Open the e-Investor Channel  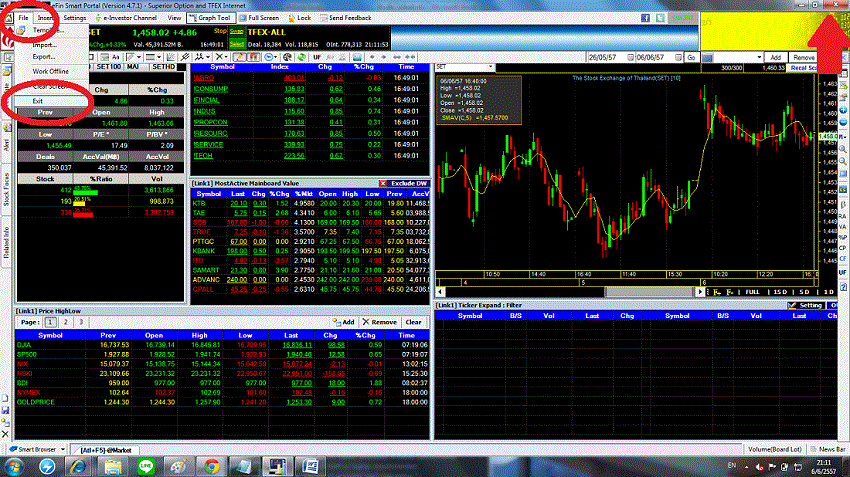coord(126,18)
